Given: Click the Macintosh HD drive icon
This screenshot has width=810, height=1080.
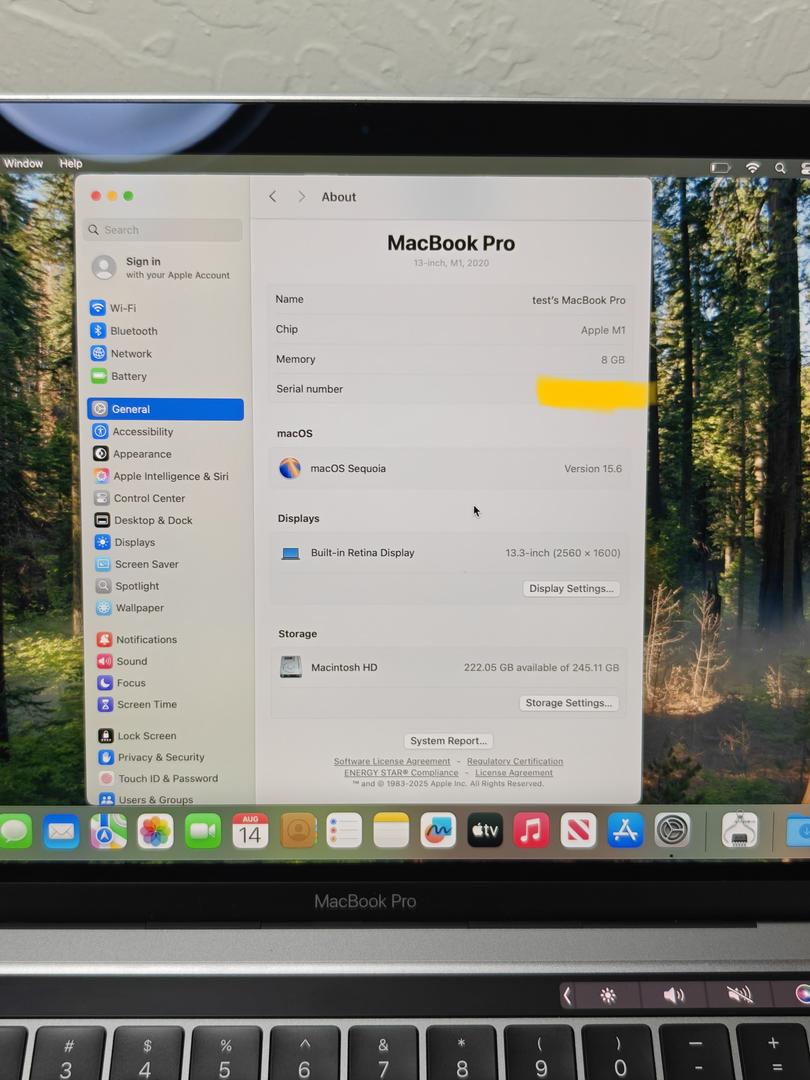Looking at the screenshot, I should coord(291,667).
